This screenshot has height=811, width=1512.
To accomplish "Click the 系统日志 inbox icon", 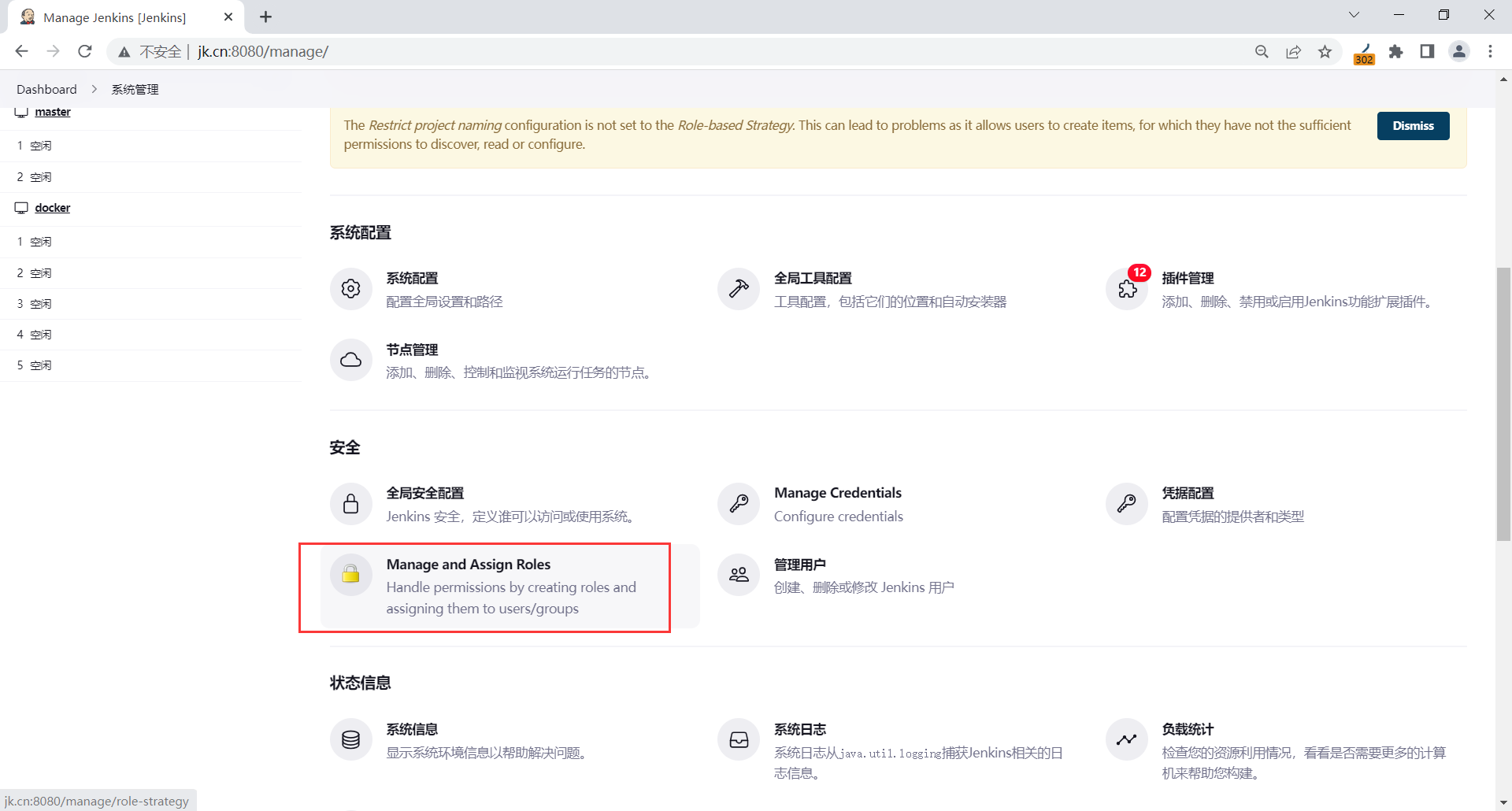I will point(739,739).
